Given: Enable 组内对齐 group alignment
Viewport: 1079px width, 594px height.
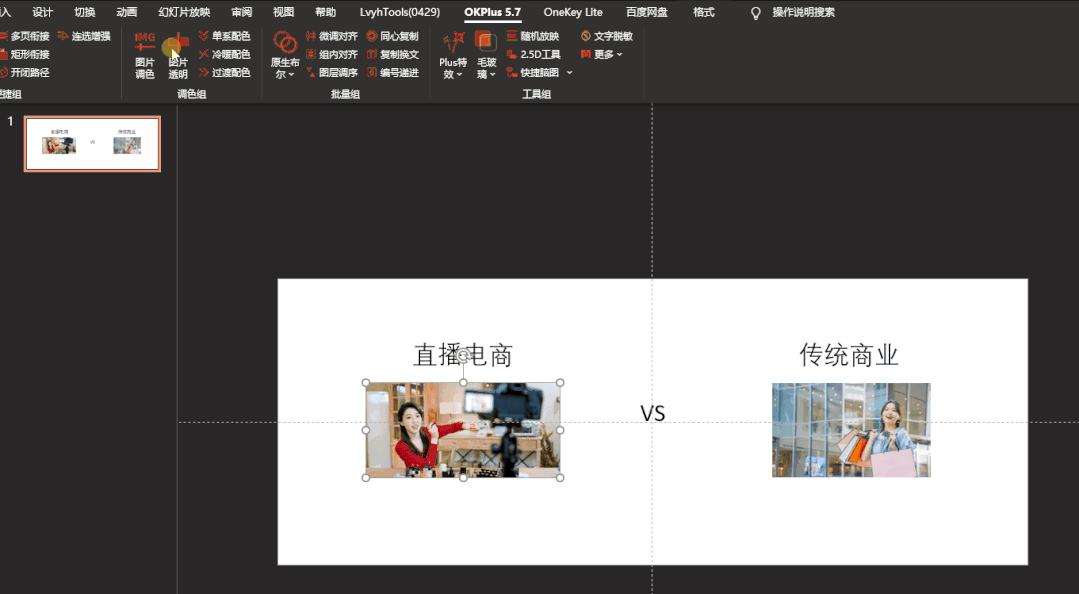Looking at the screenshot, I should coord(334,54).
